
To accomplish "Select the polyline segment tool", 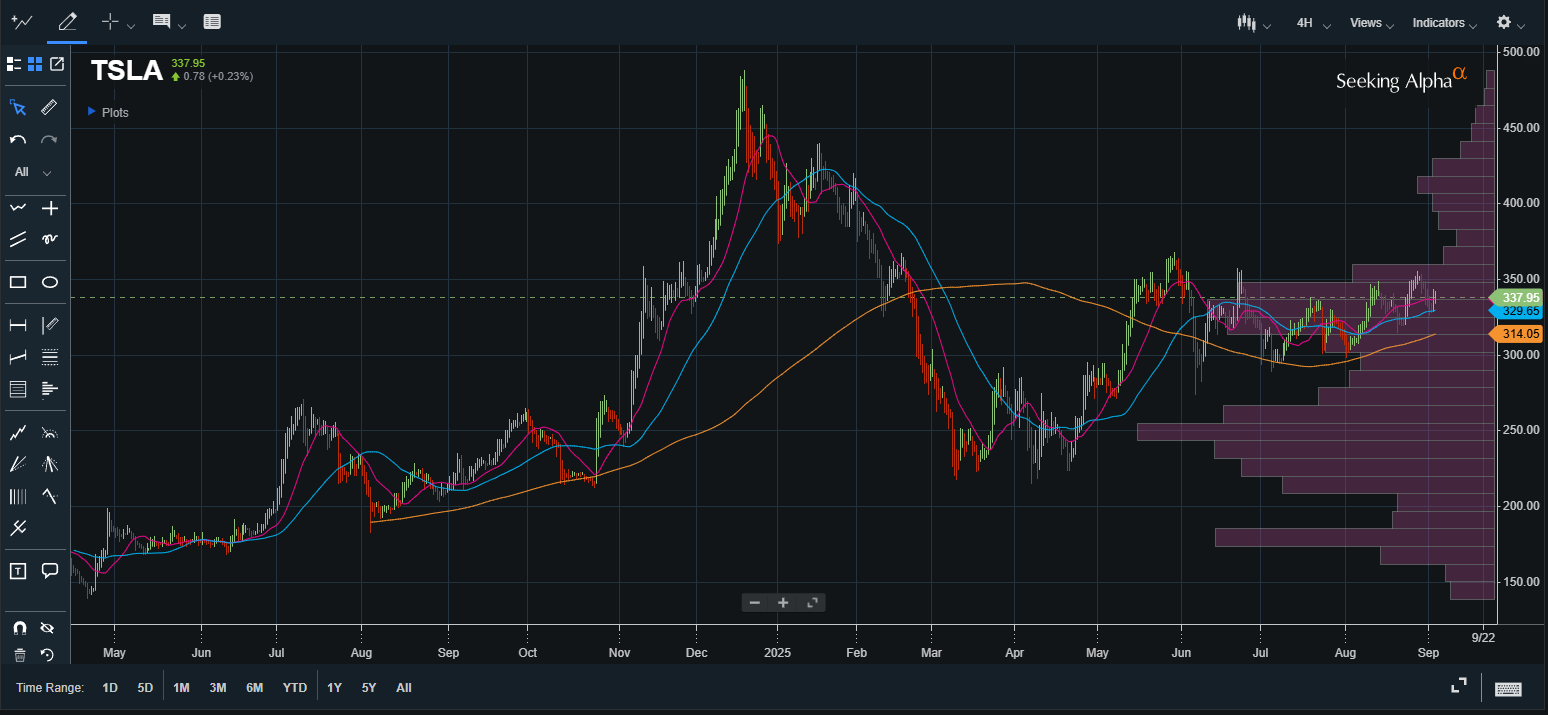I will coord(18,208).
